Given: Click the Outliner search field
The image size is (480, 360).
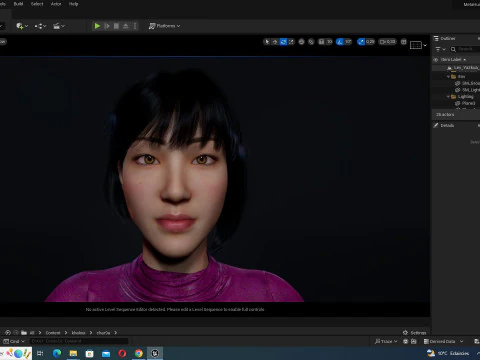Looking at the screenshot, I should [x=466, y=49].
